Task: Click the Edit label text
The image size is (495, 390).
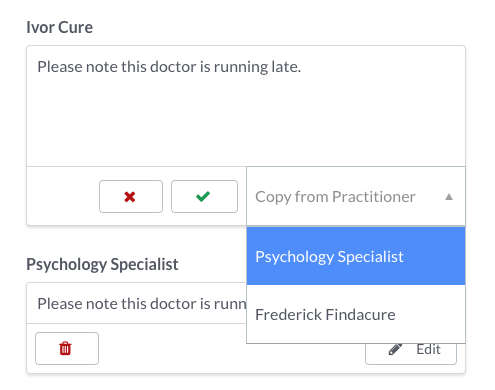Action: click(x=428, y=349)
